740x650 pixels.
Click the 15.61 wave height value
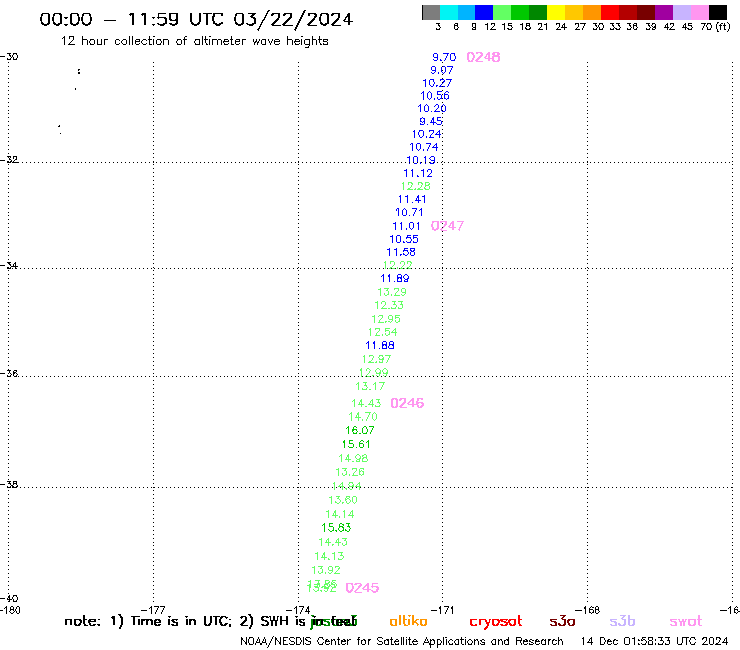[x=356, y=445]
